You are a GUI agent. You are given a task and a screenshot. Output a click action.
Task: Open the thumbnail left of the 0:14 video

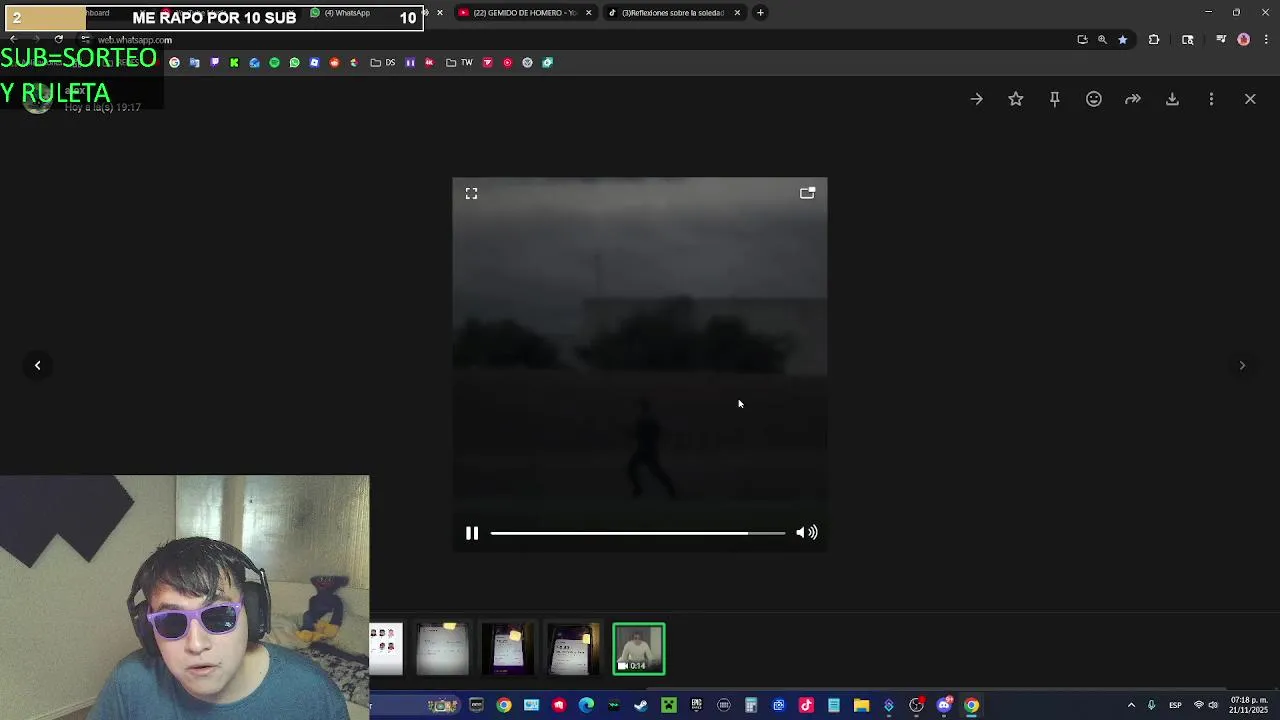[x=573, y=649]
